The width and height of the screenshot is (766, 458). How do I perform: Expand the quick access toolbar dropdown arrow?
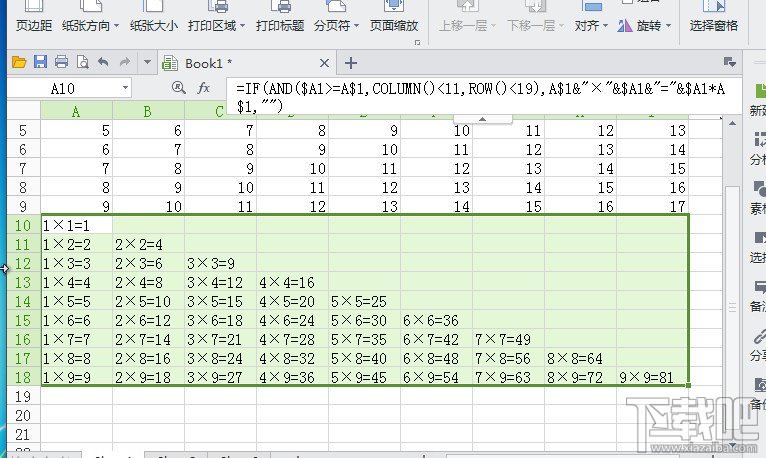147,62
